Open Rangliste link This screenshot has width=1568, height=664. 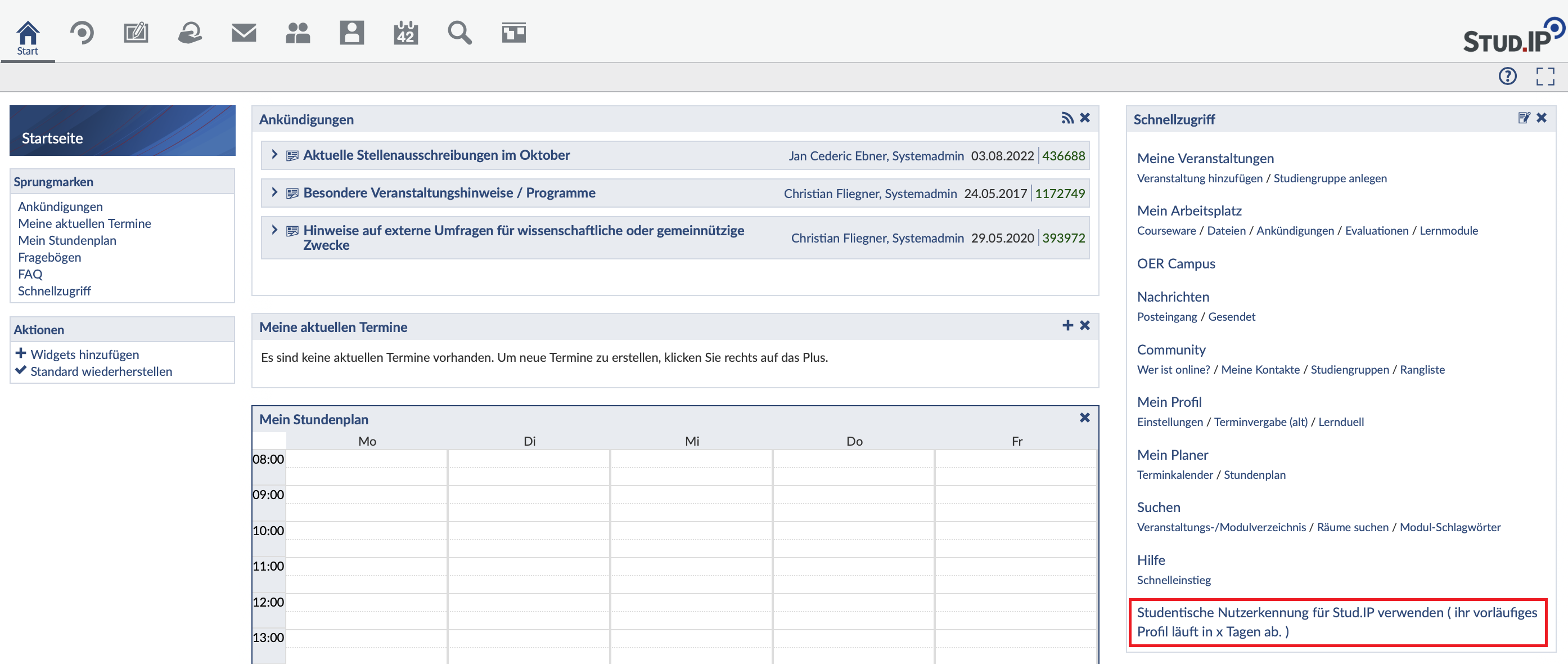tap(1422, 370)
